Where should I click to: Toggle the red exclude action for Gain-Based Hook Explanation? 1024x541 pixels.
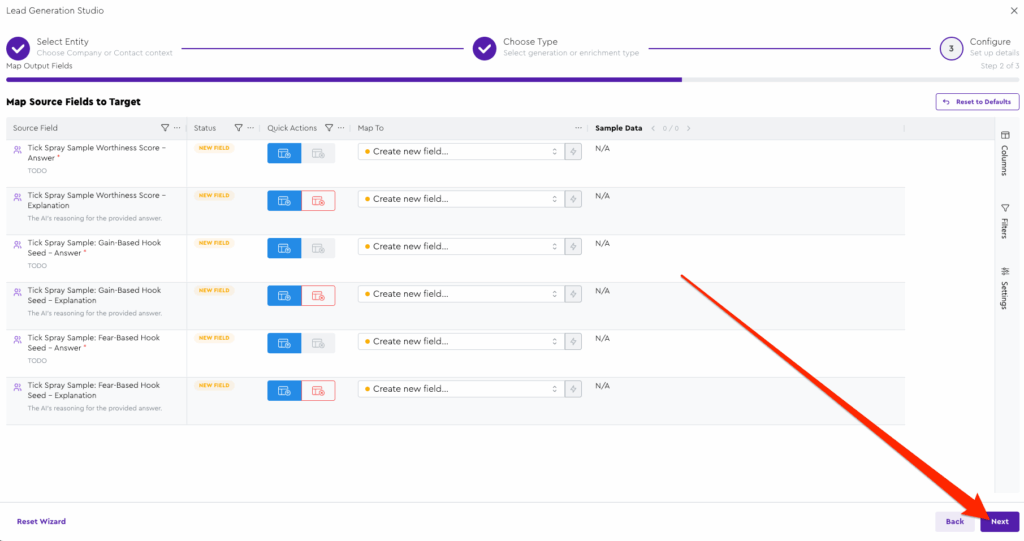click(x=318, y=295)
